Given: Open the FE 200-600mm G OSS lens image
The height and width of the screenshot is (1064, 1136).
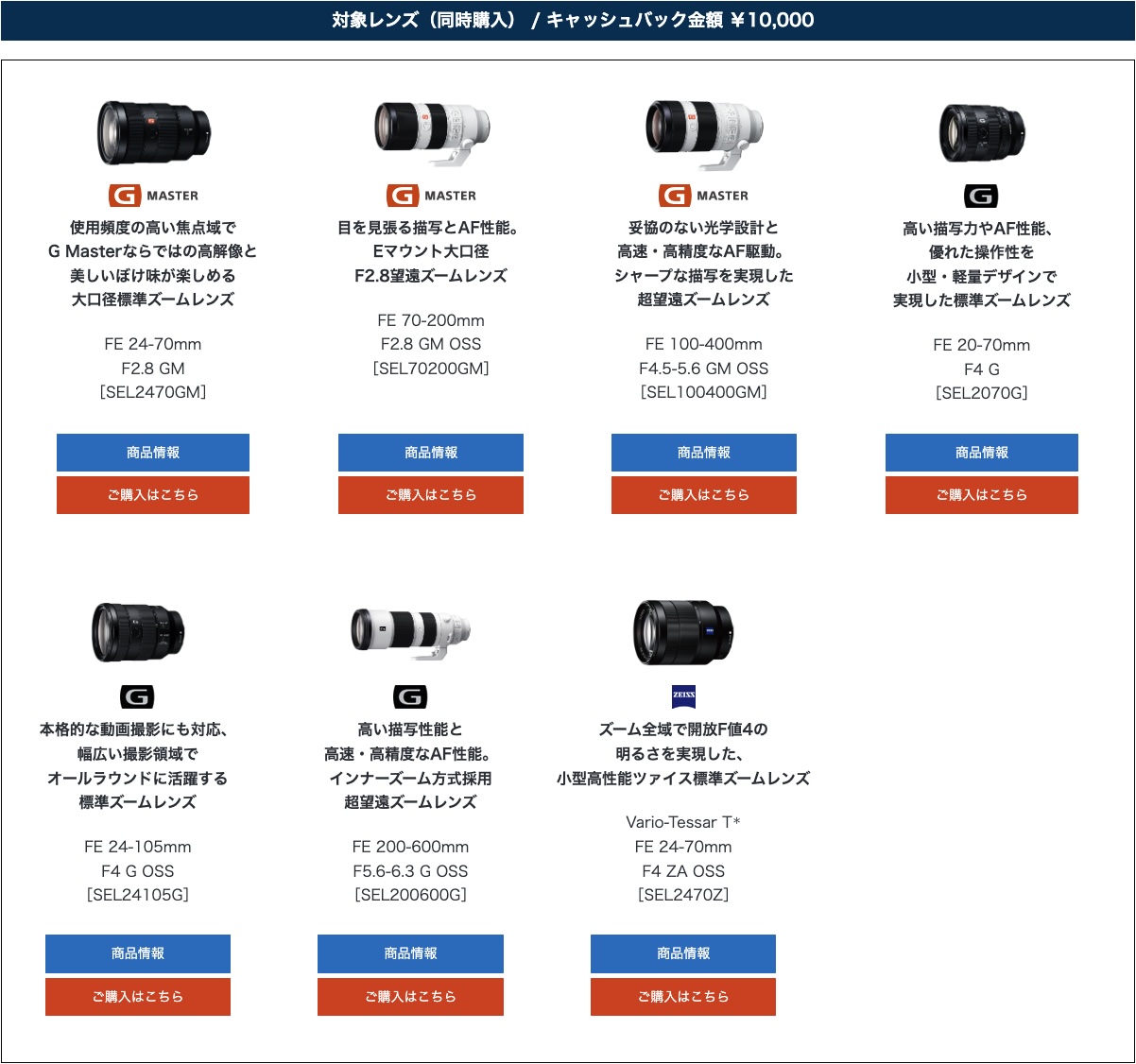Looking at the screenshot, I should point(410,632).
